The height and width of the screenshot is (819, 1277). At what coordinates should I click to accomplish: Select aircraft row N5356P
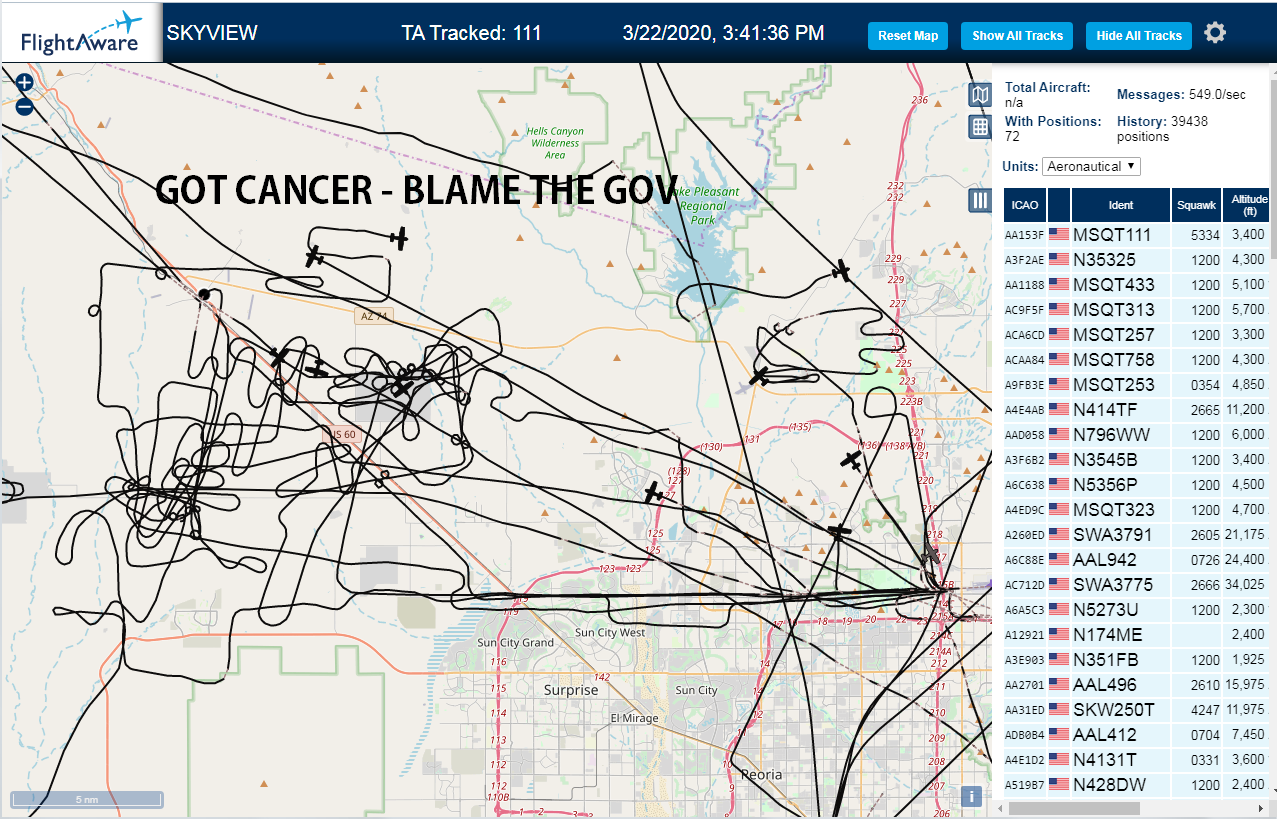tap(1137, 485)
